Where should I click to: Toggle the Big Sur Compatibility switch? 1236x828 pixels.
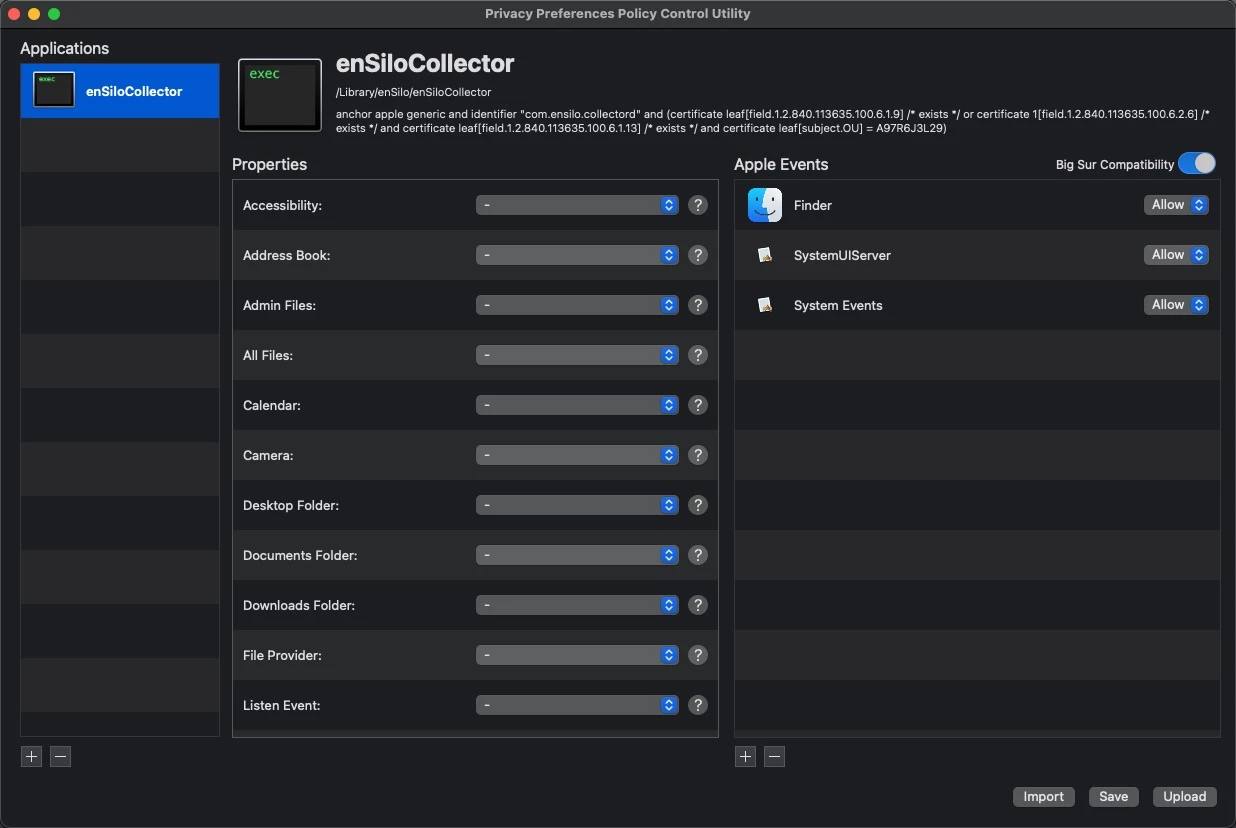(1197, 164)
